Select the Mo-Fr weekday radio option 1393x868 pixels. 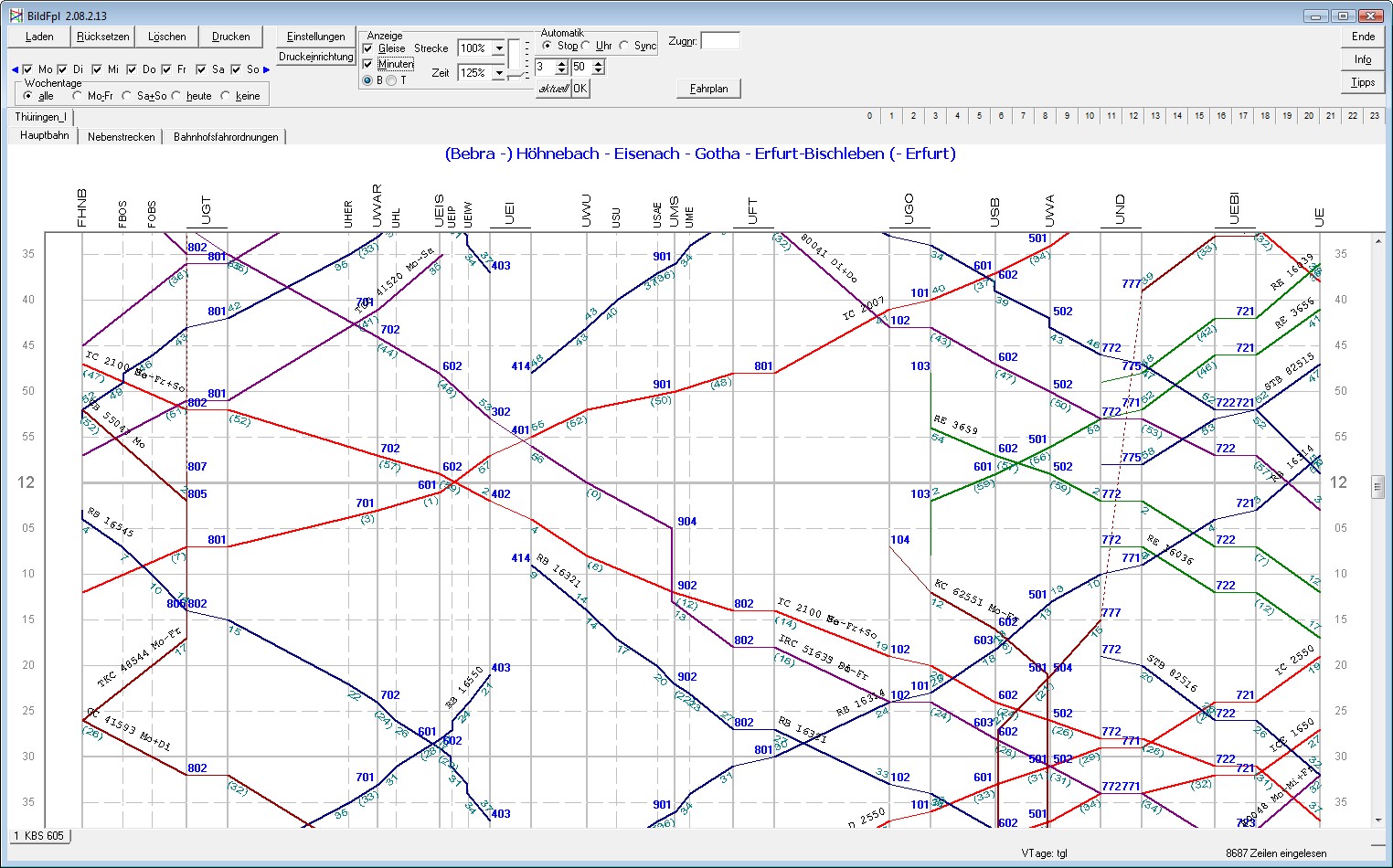click(x=78, y=96)
